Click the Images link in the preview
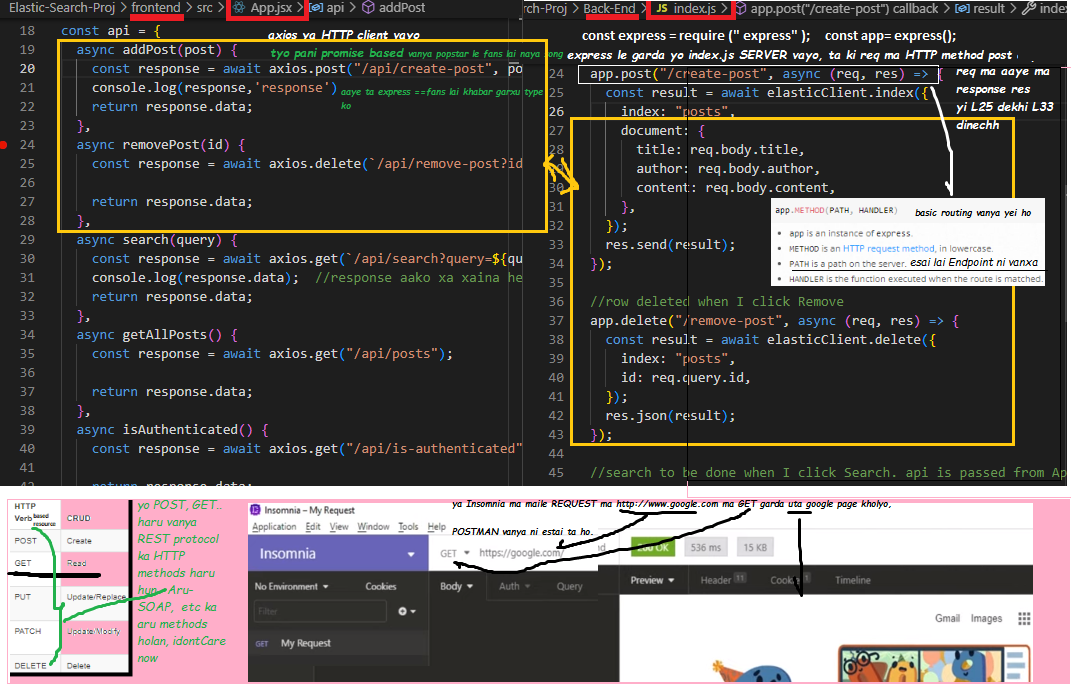This screenshot has width=1071, height=684. (986, 618)
